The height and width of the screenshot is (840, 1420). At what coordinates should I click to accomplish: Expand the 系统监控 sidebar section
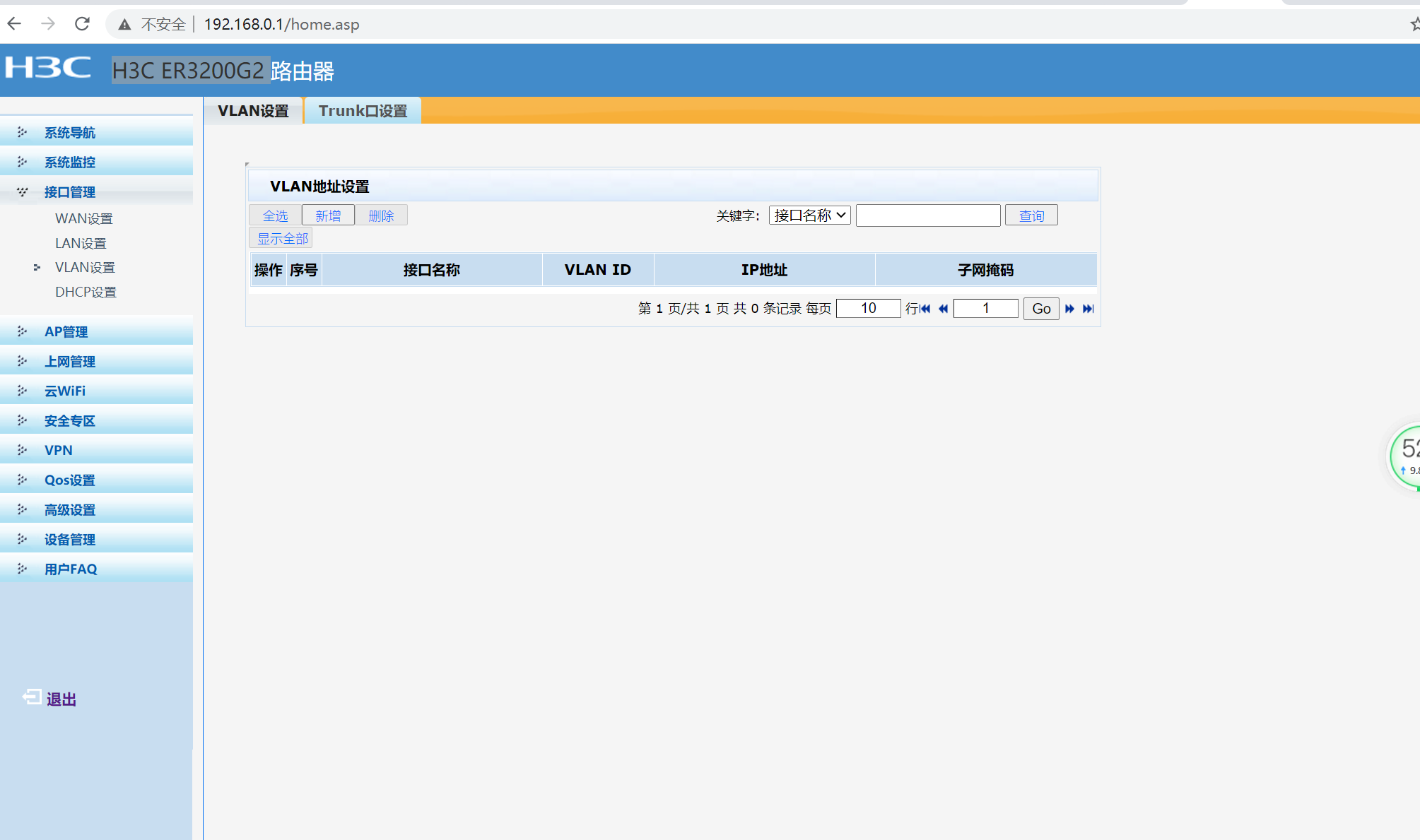[x=69, y=162]
